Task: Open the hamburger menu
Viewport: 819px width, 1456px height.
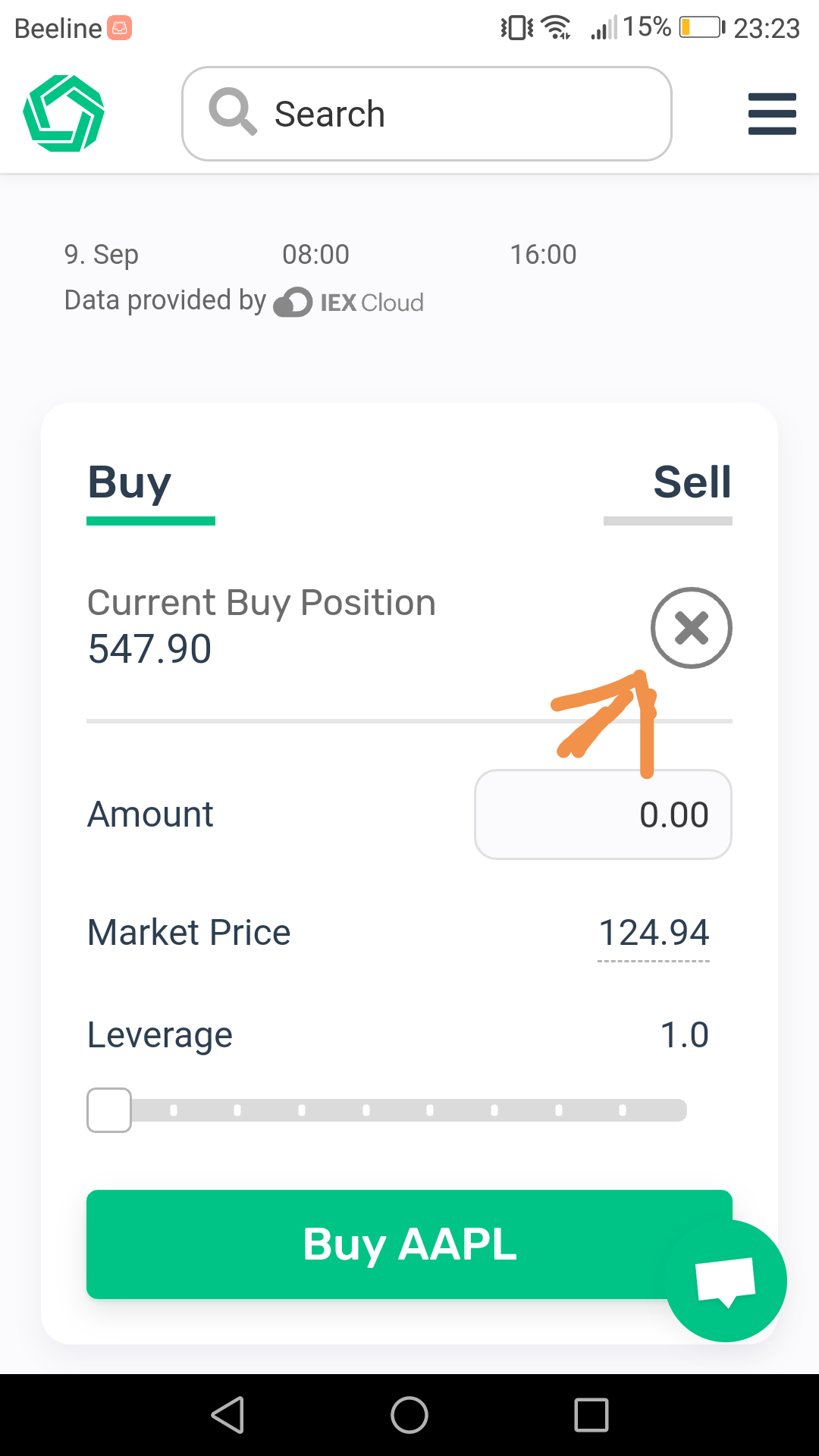Action: pyautogui.click(x=772, y=114)
